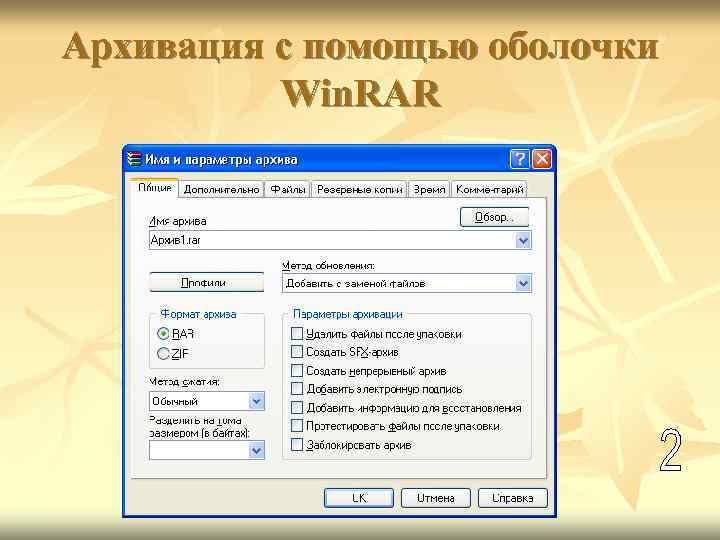720x540 pixels.
Task: Click the Отмена cancel button
Action: (436, 498)
